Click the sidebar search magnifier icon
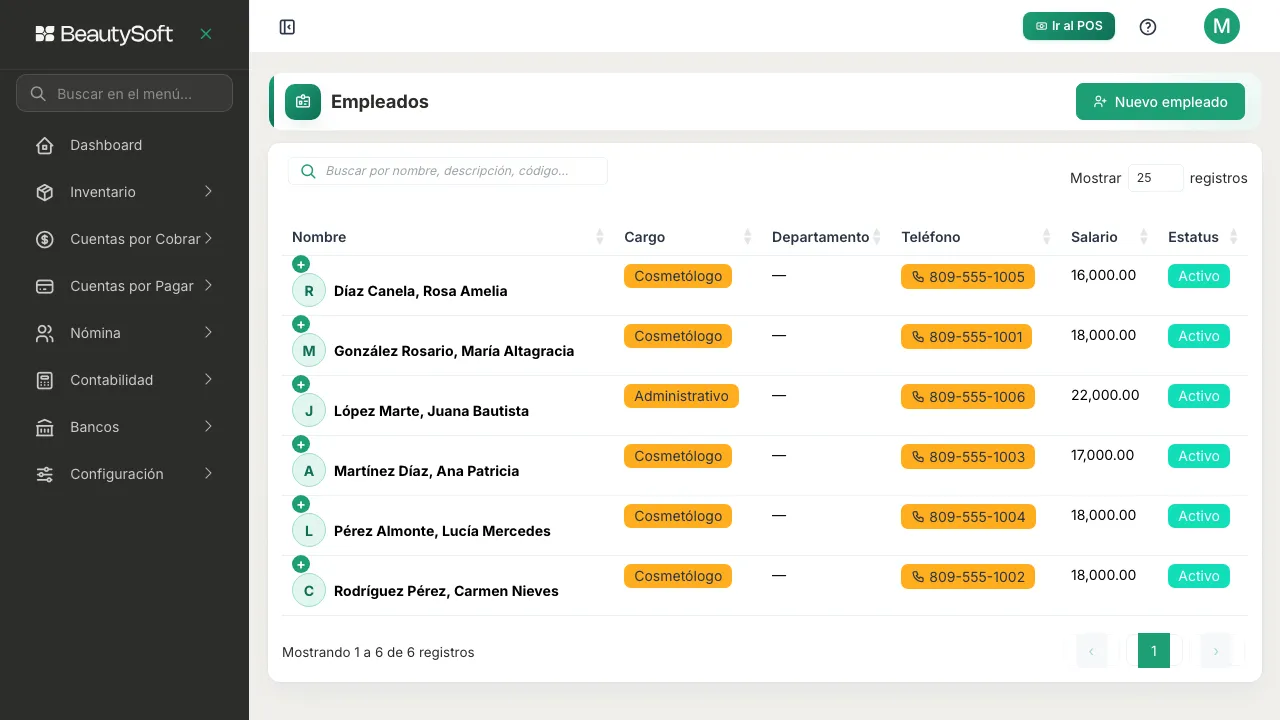This screenshot has width=1280, height=720. click(x=38, y=93)
